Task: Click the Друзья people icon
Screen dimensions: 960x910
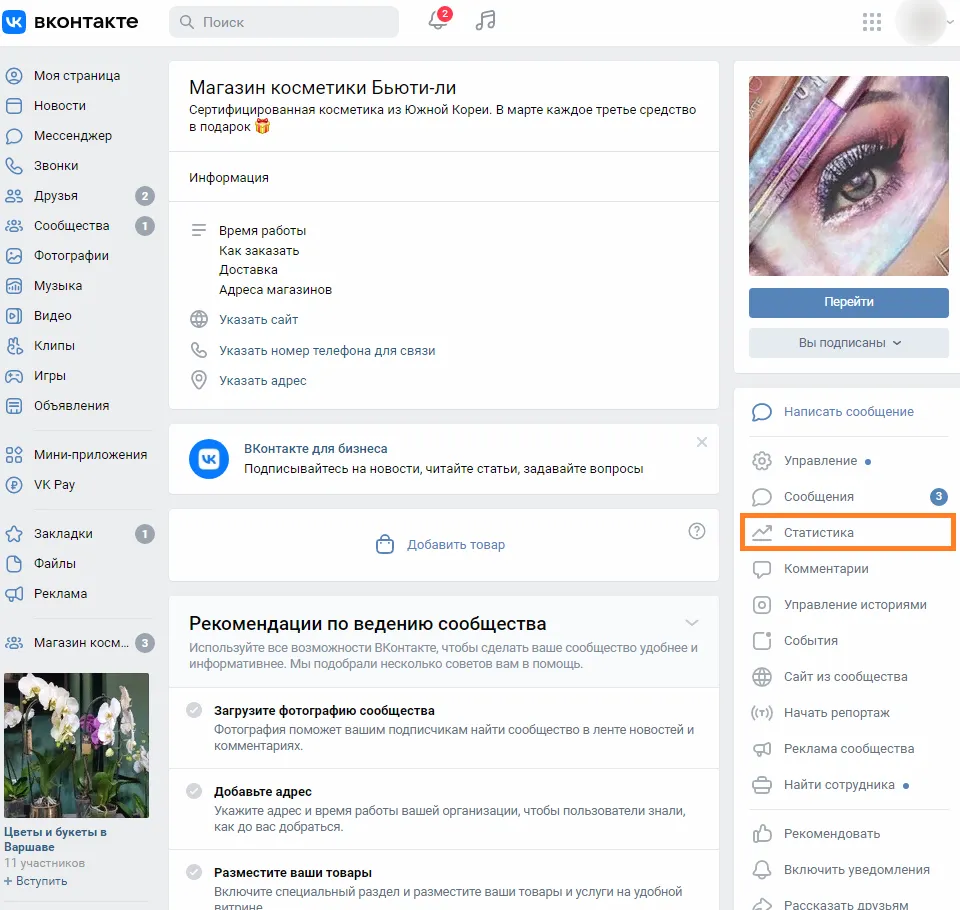Action: click(14, 196)
